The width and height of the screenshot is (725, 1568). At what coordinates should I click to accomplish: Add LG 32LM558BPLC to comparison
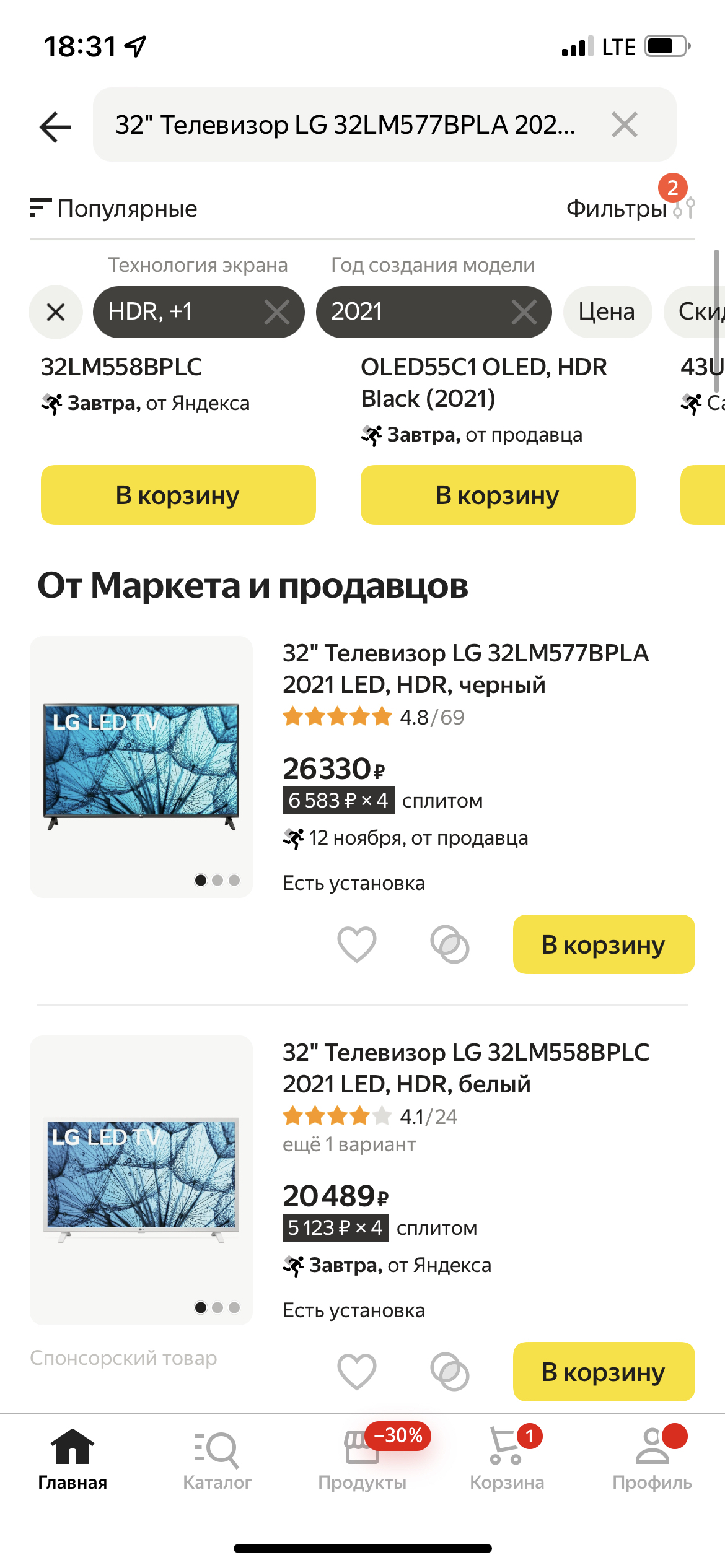(x=449, y=1371)
